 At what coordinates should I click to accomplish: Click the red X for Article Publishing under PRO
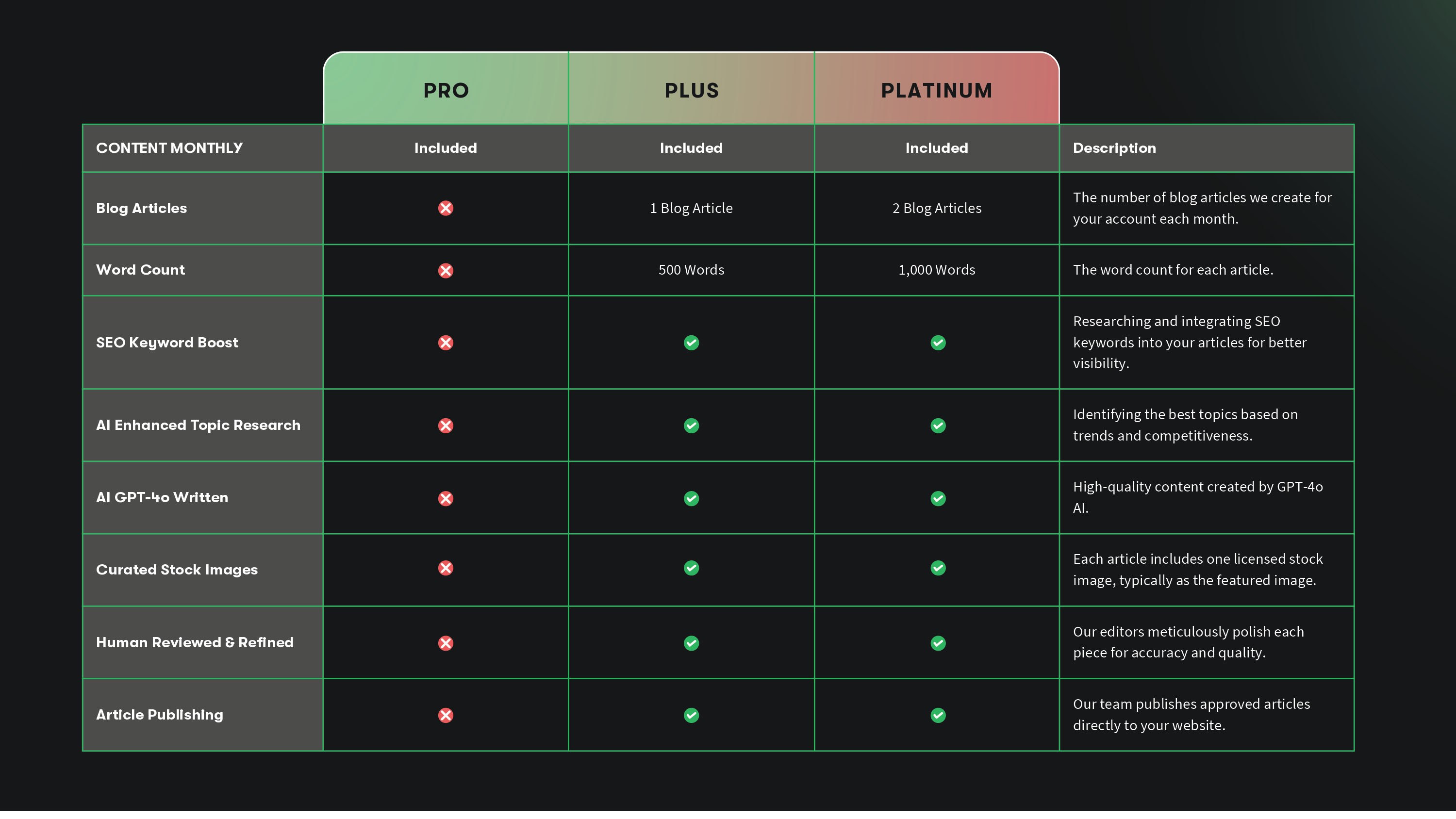click(x=446, y=715)
